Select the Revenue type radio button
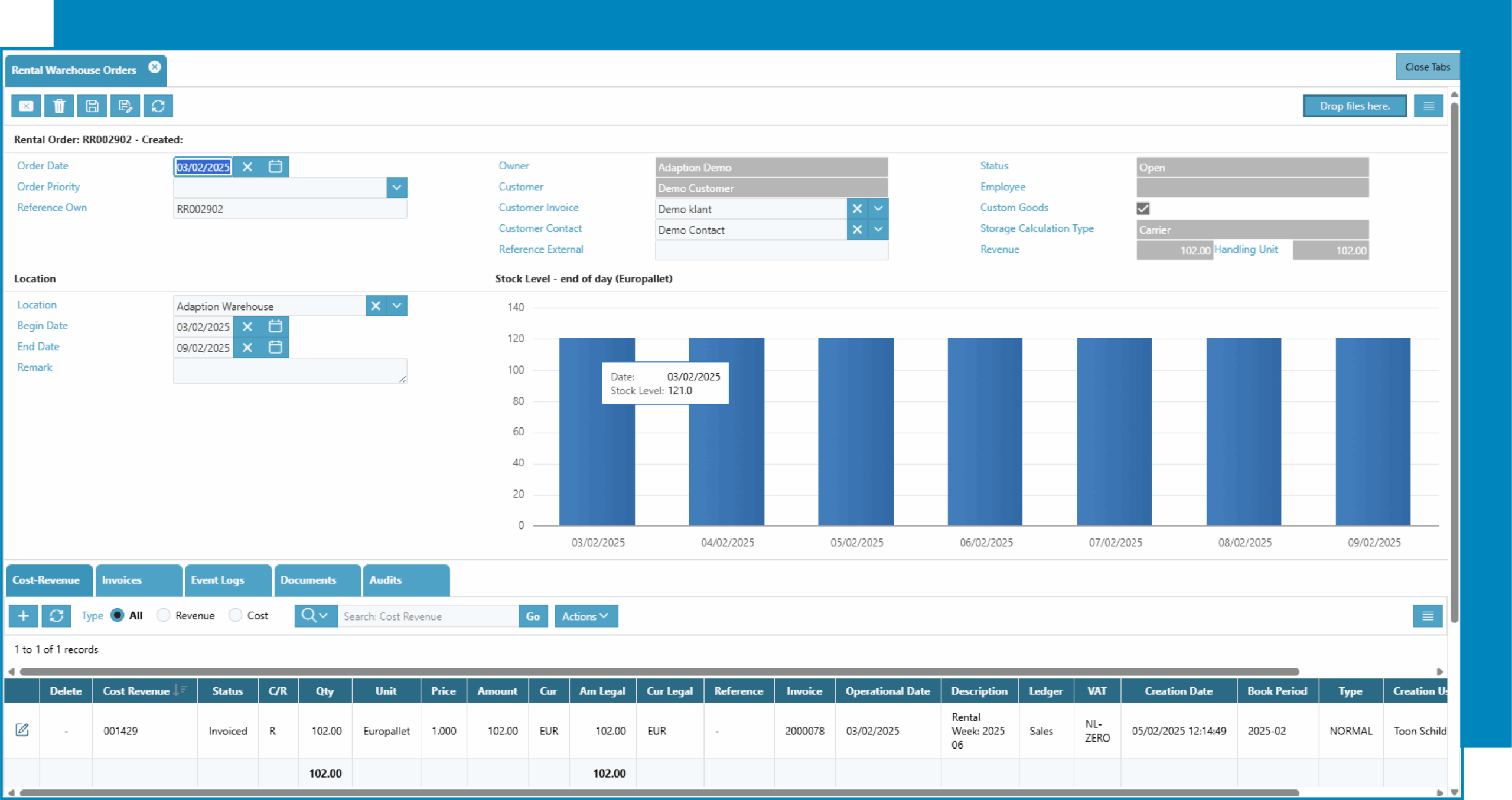The image size is (1512, 800). [x=164, y=615]
